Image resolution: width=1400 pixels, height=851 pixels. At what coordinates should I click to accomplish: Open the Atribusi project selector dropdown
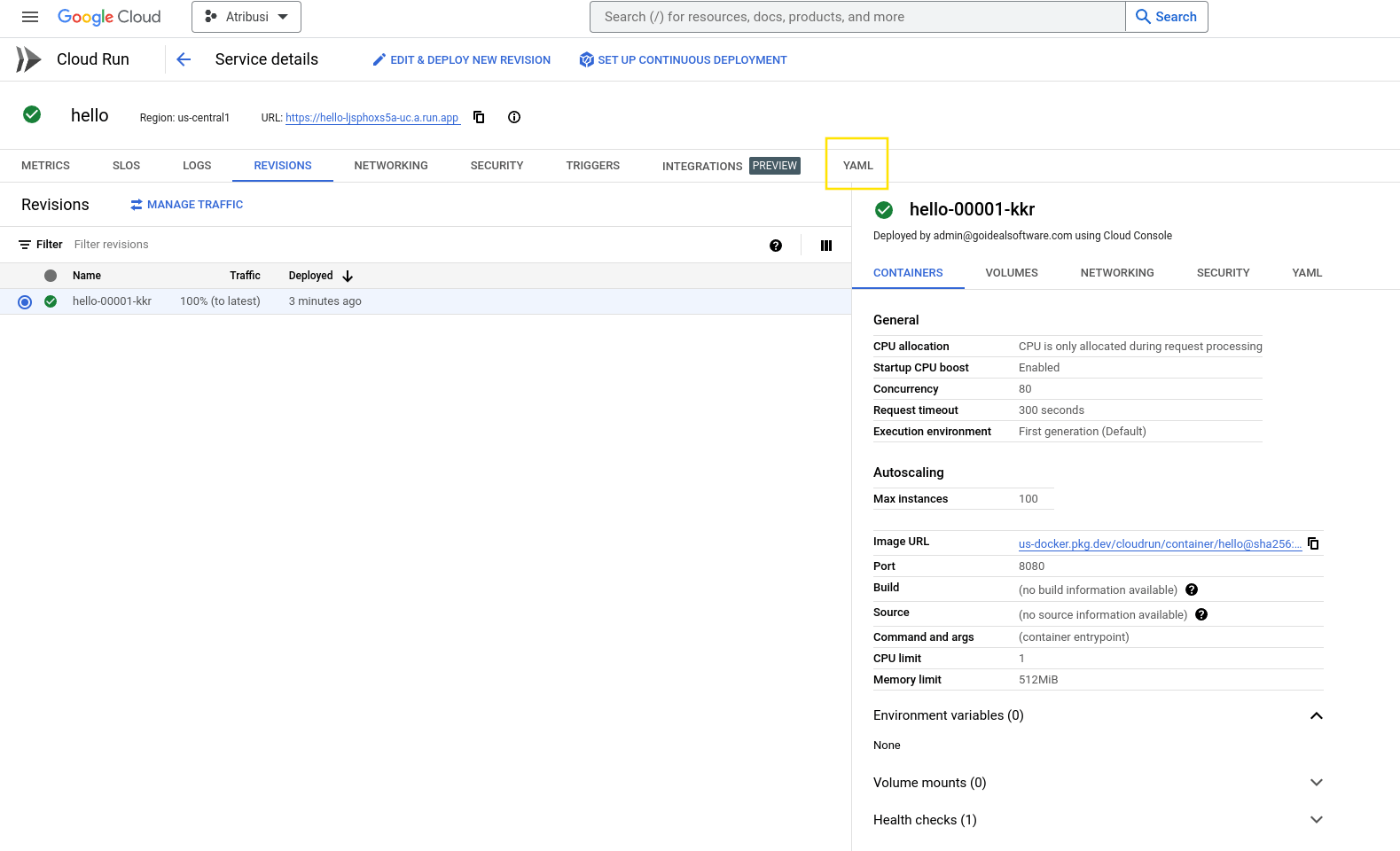coord(246,17)
